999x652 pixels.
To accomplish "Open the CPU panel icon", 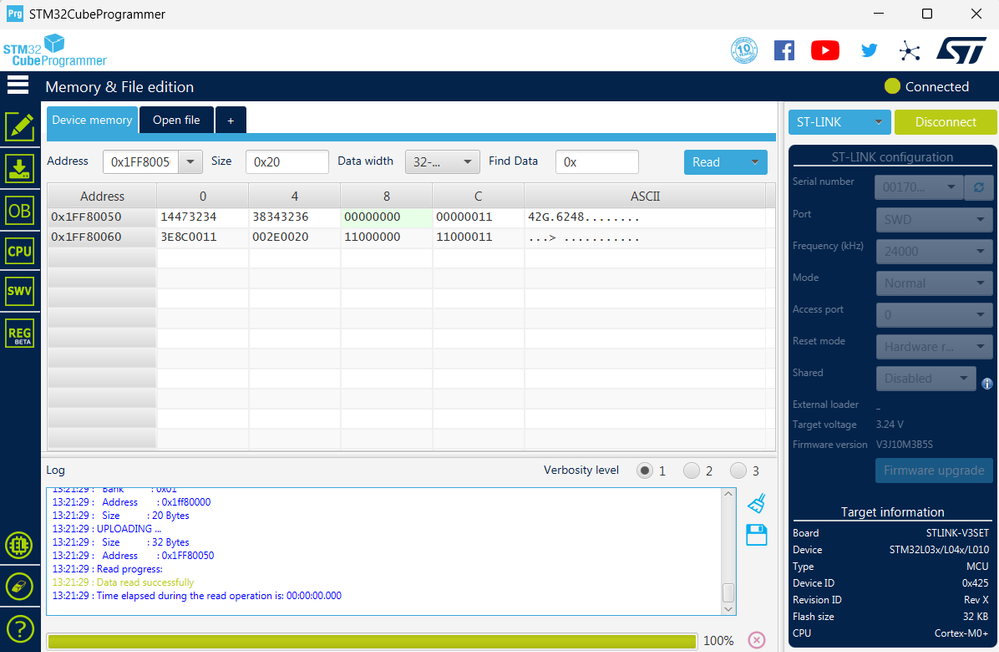I will pos(20,251).
